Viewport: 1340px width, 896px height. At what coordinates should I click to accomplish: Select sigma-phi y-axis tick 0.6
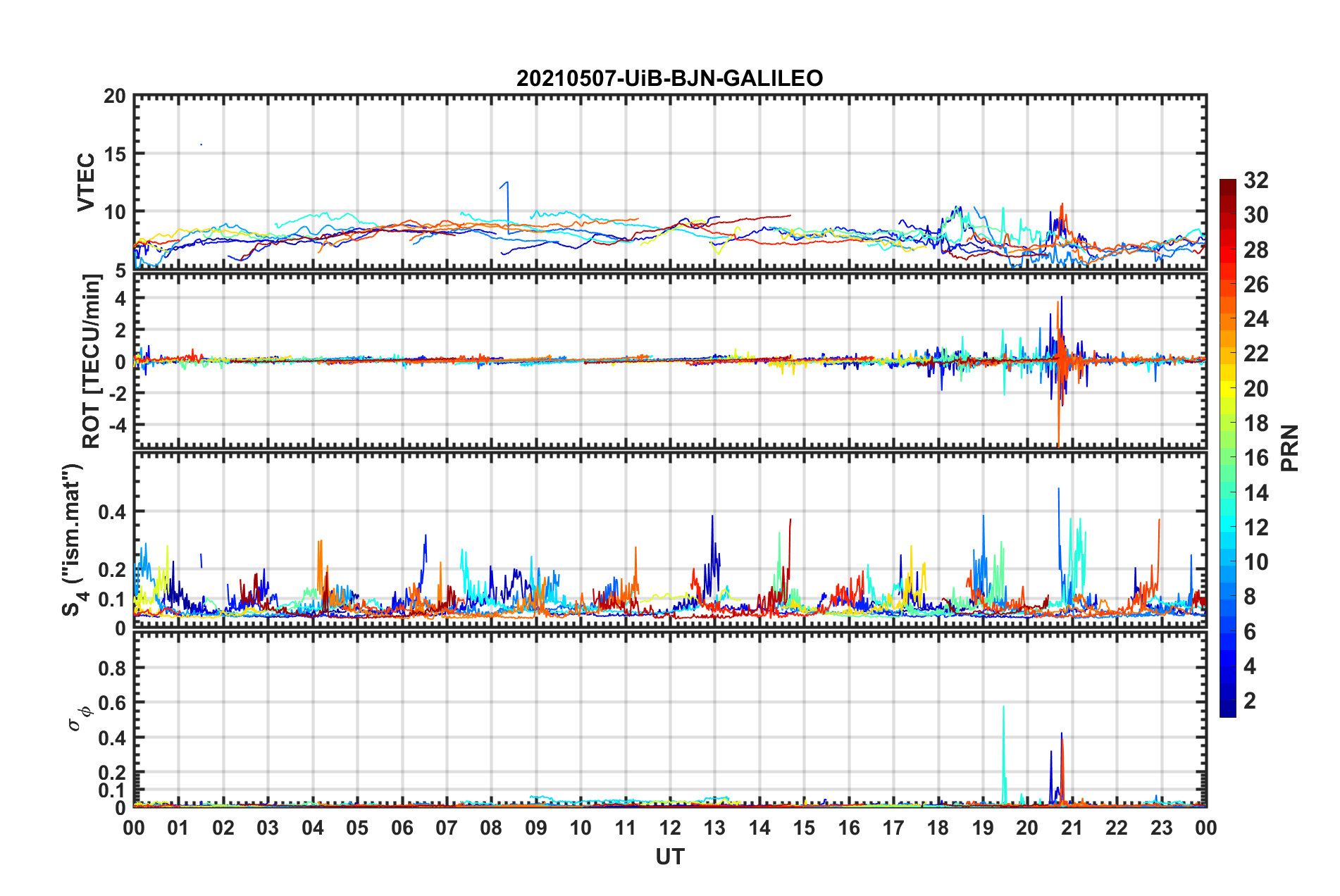pos(112,703)
